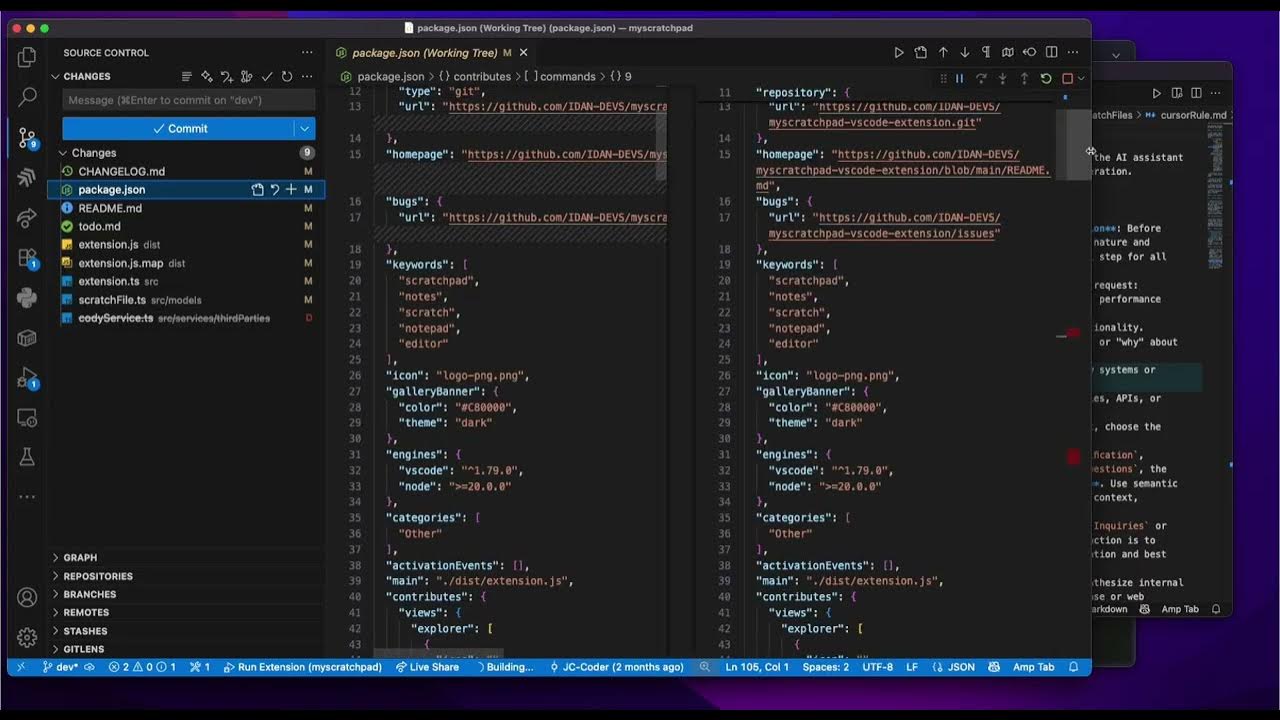Toggle the notifications bell

(x=1074, y=667)
